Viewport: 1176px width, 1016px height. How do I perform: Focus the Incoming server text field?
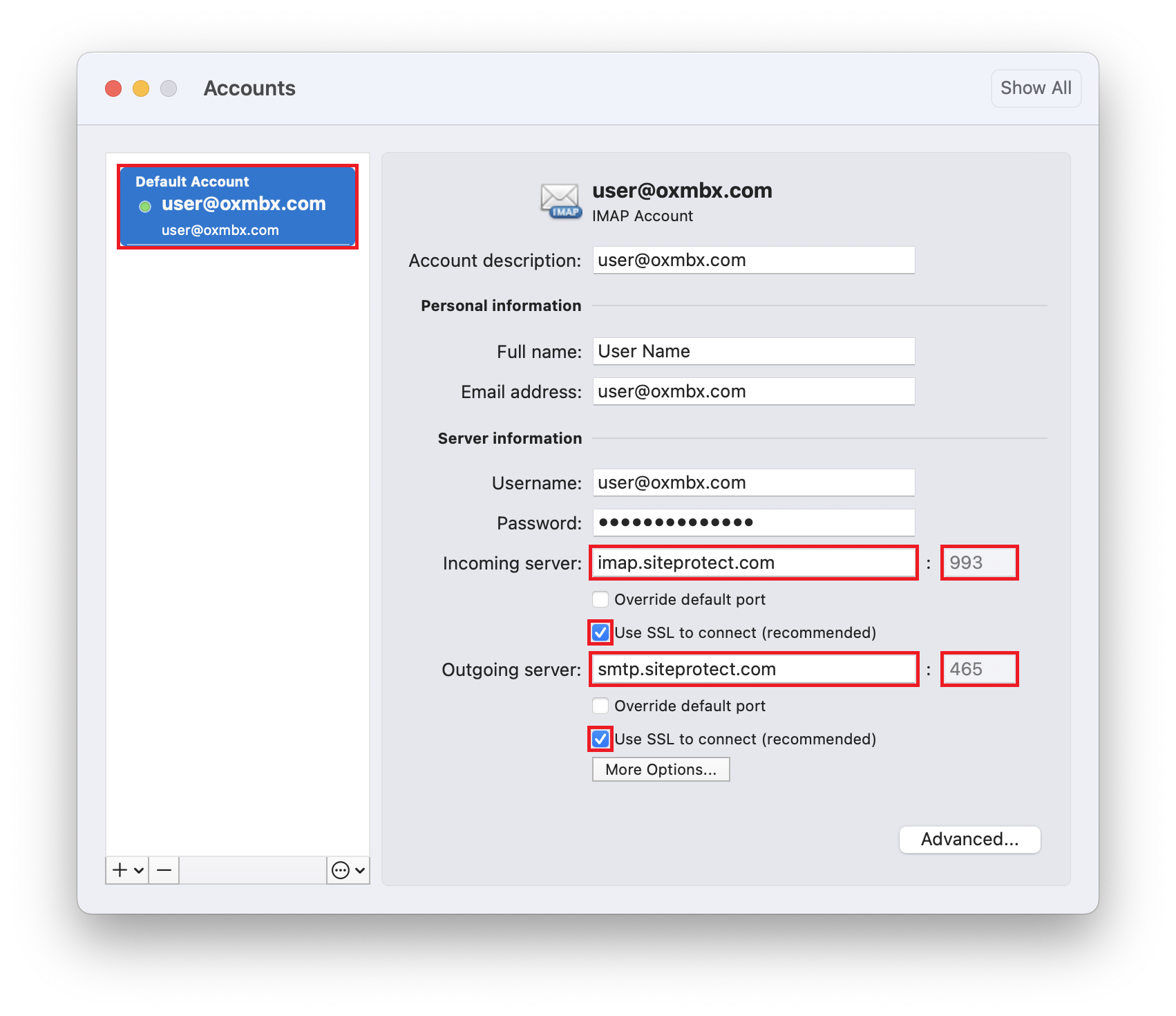pyautogui.click(x=753, y=563)
